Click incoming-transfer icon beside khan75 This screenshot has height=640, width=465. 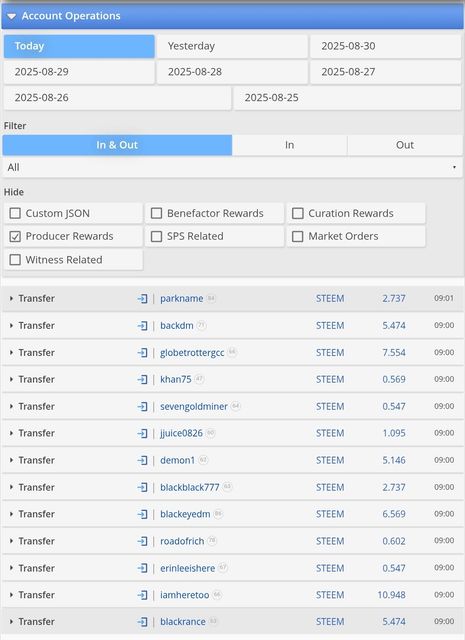pos(142,380)
